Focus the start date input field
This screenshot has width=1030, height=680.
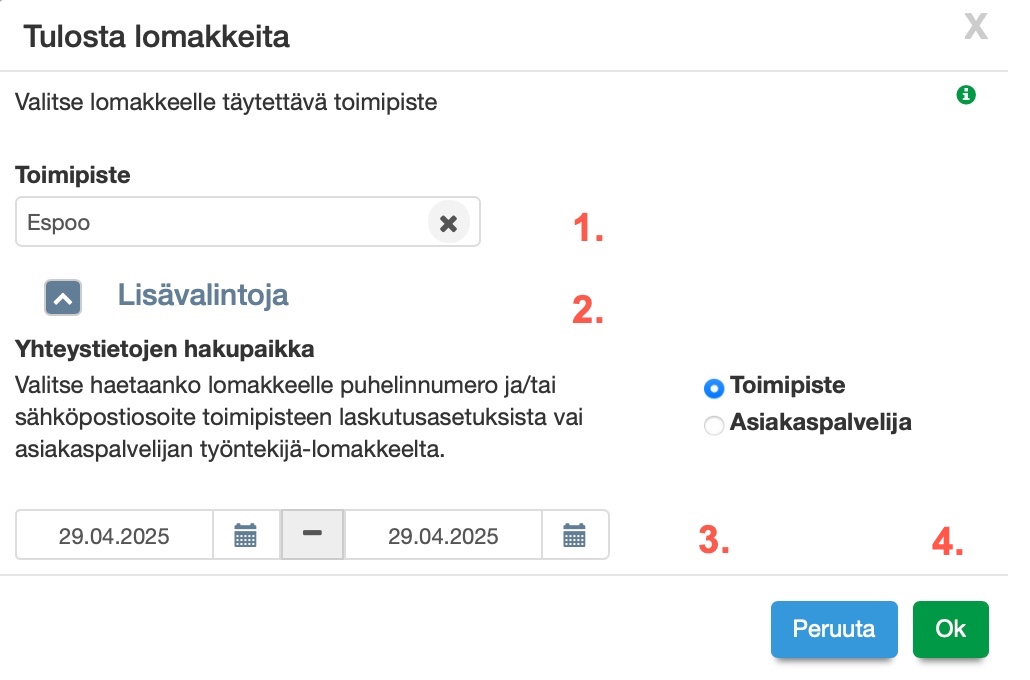tap(114, 536)
